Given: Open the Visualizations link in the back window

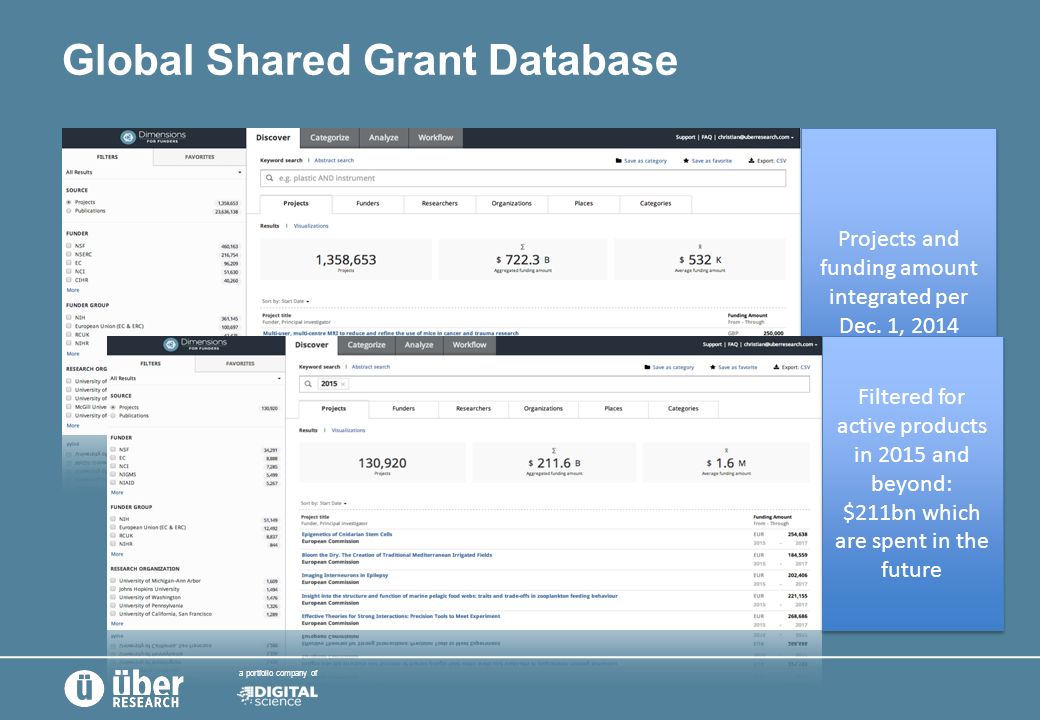Looking at the screenshot, I should (x=311, y=226).
